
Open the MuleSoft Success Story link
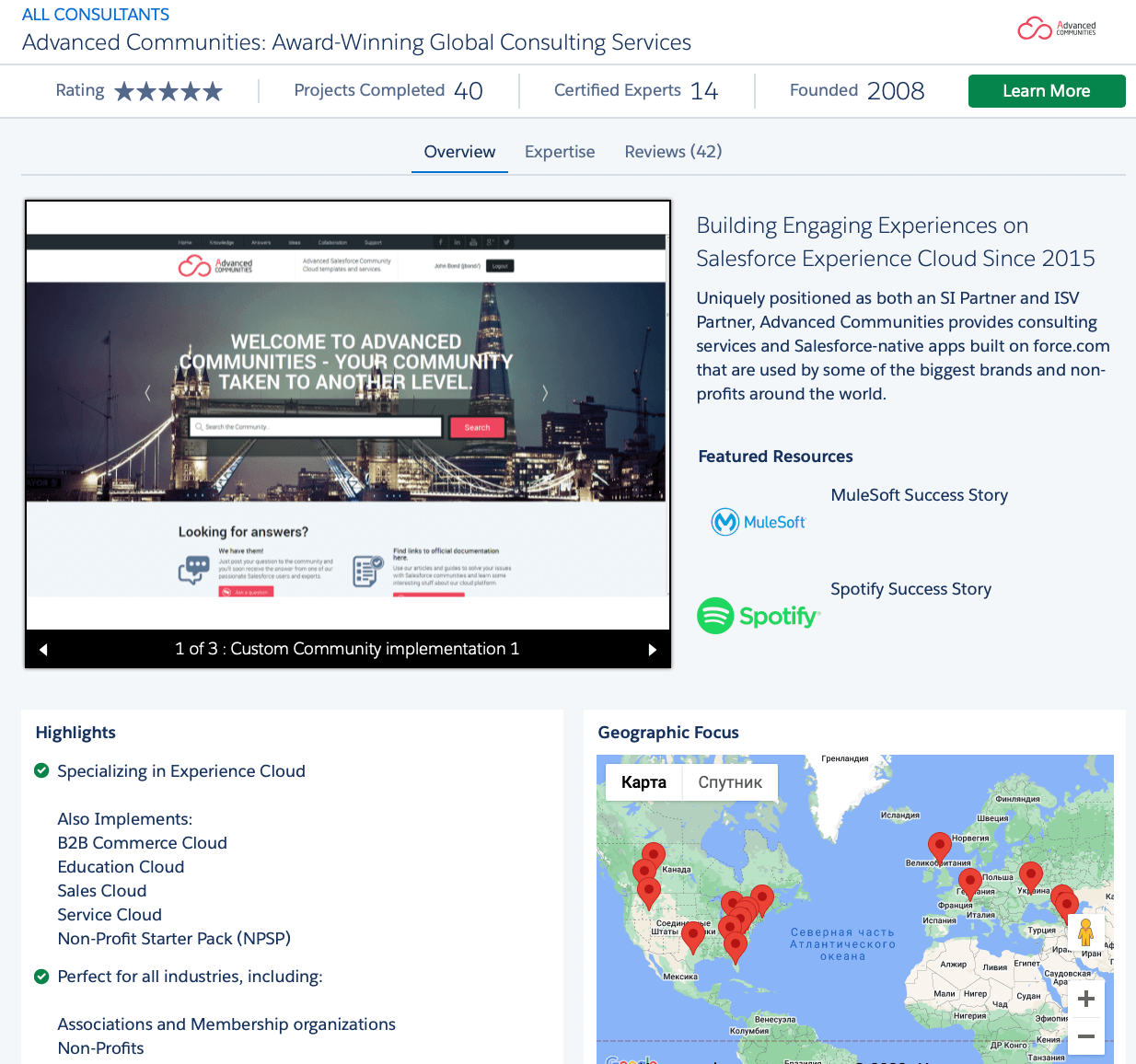click(918, 494)
